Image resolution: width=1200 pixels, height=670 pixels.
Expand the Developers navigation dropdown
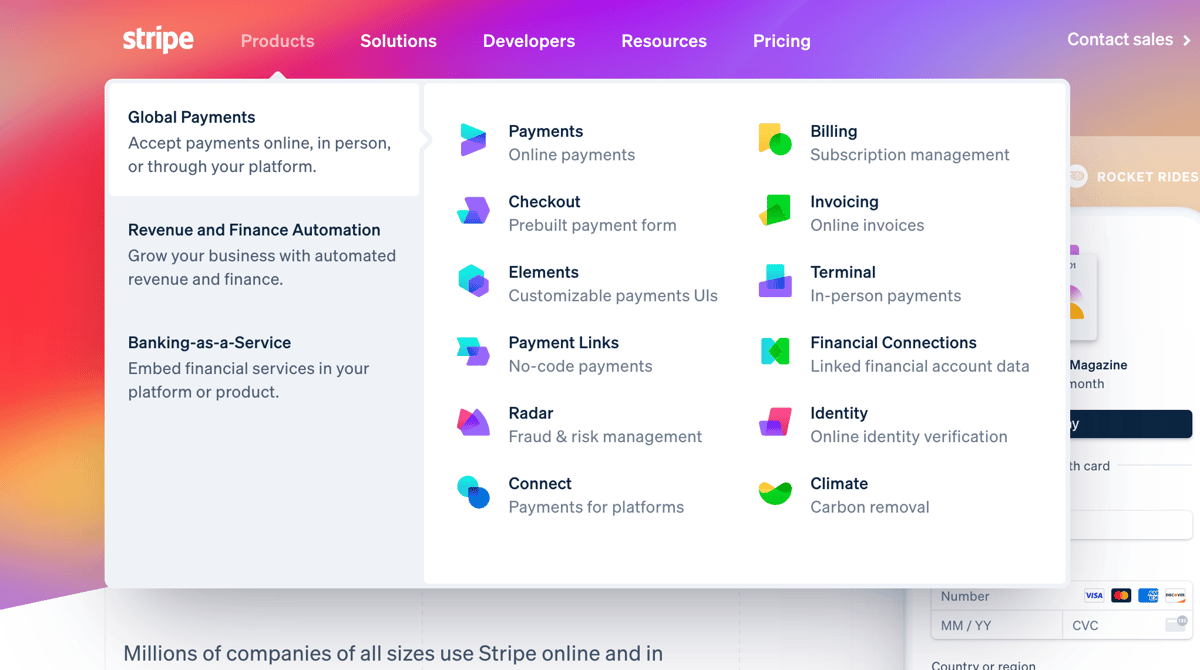[x=528, y=41]
